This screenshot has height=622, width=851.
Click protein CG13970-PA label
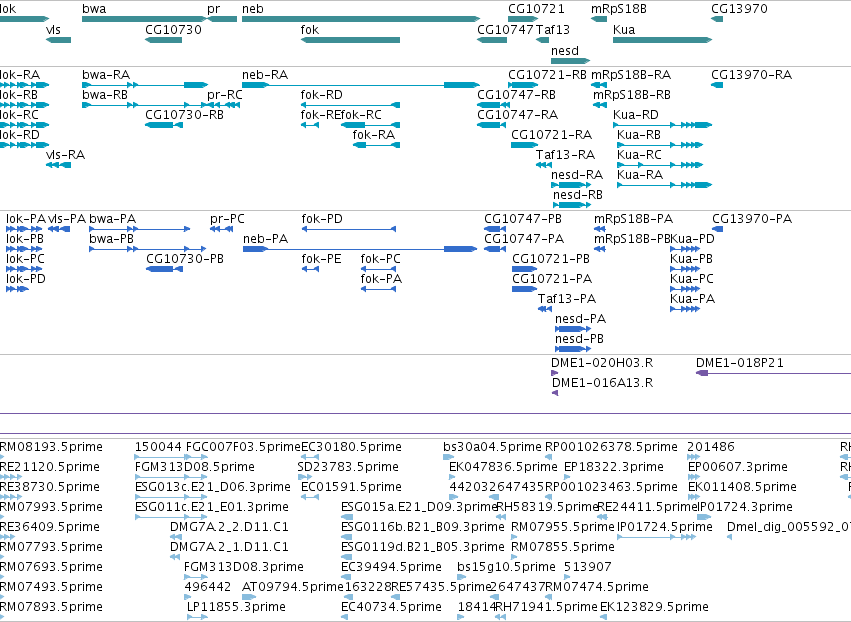click(752, 219)
